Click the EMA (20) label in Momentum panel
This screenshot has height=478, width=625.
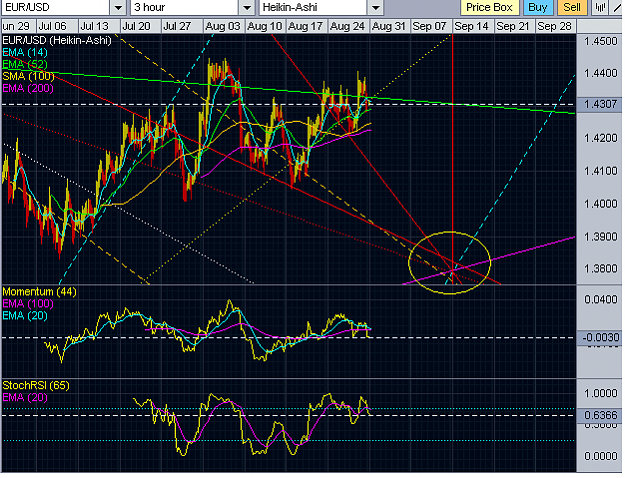[25, 316]
